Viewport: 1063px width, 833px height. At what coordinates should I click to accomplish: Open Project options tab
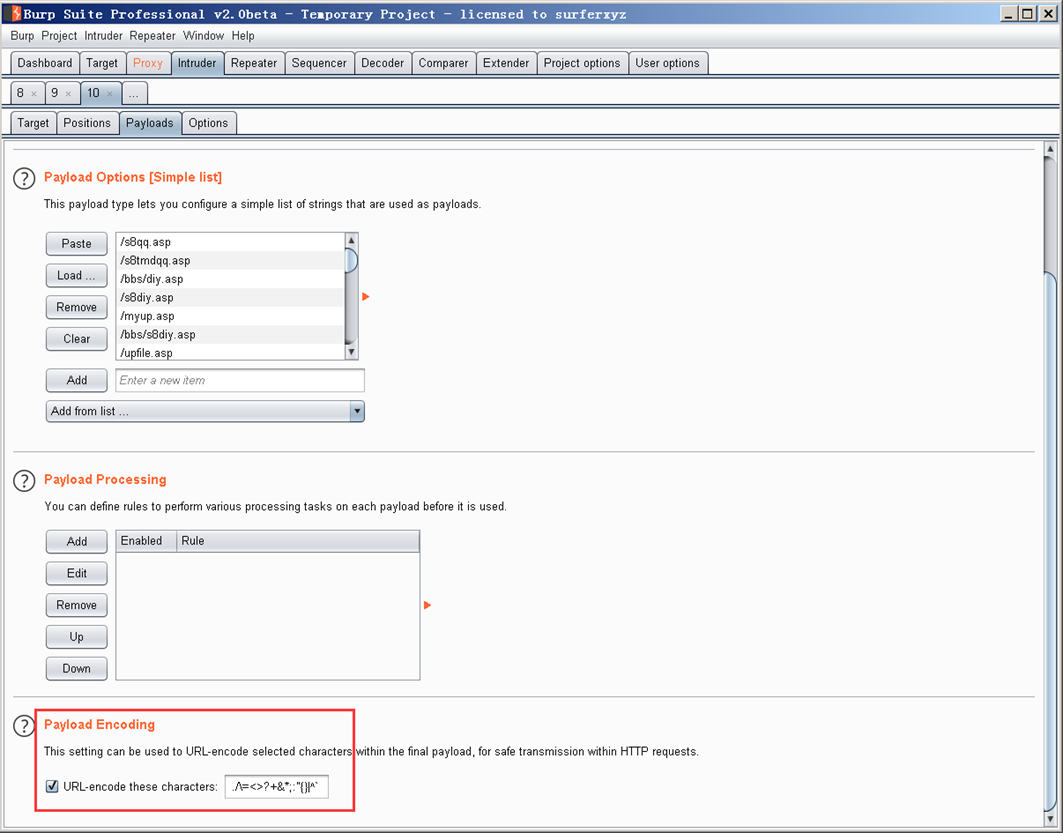point(582,63)
